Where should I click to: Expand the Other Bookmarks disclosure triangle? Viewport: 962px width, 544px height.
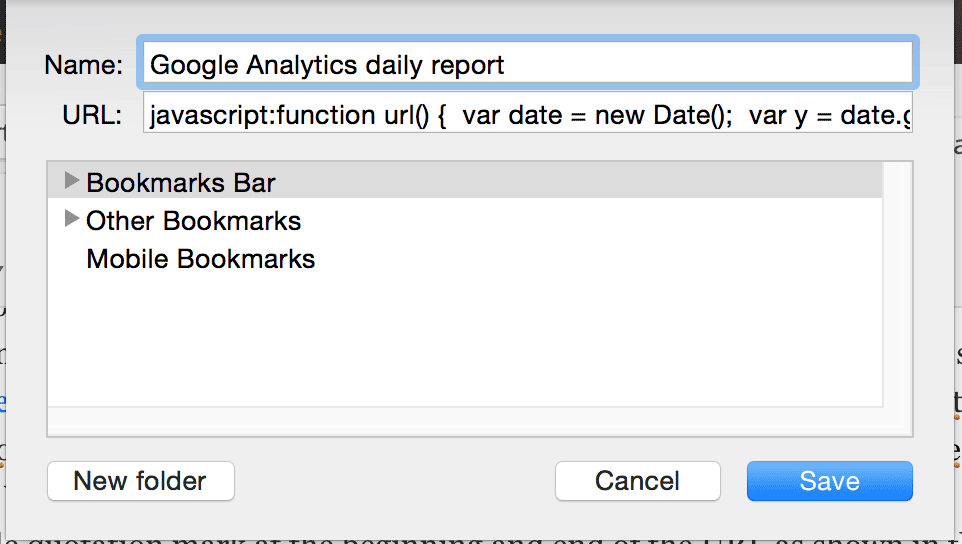coord(72,218)
